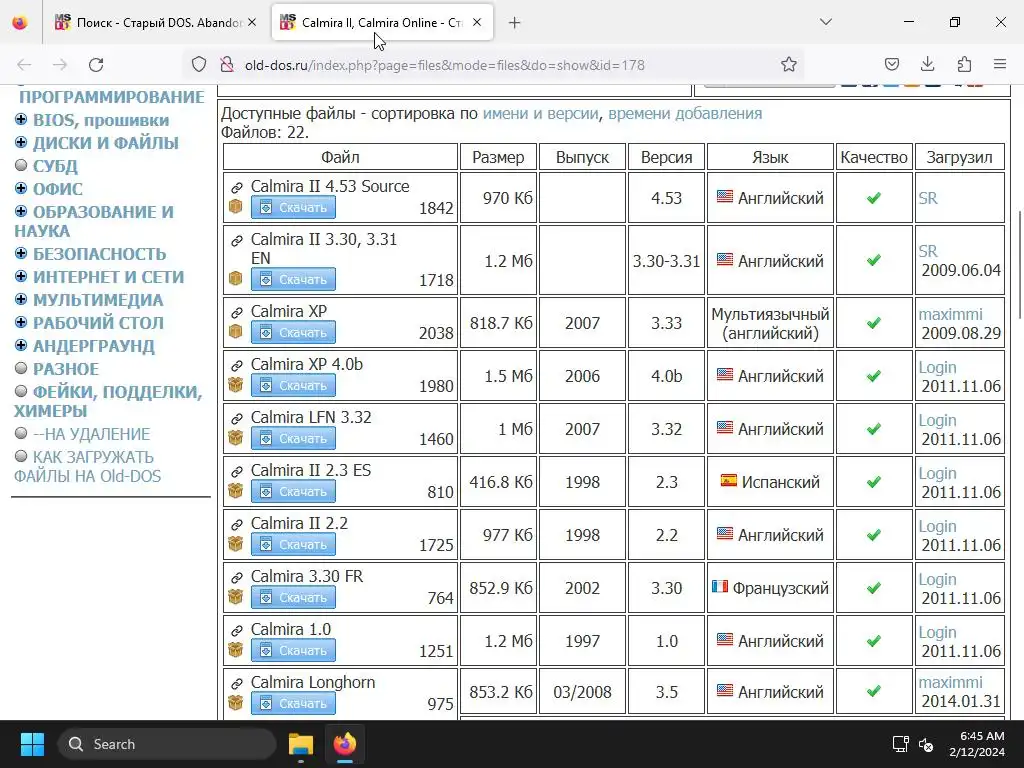1024x768 pixels.
Task: Open КАК ЗАГРУЖАТЬ ФАЙЛЫ НА Old-DOS link
Action: tap(88, 466)
